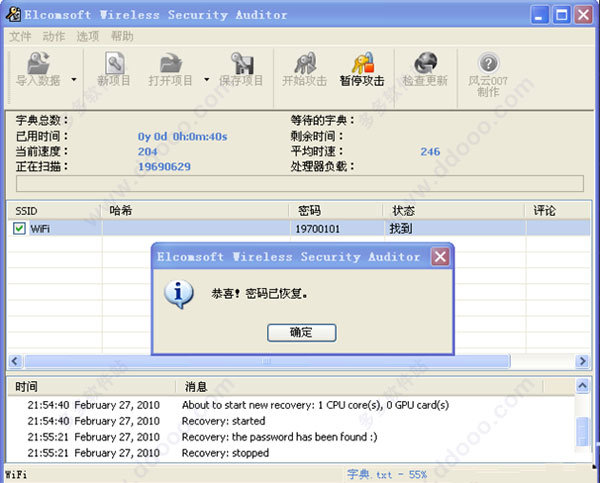Click the horizontal scrollbar right arrow
Viewport: 600px width, 483px height.
pos(582,361)
